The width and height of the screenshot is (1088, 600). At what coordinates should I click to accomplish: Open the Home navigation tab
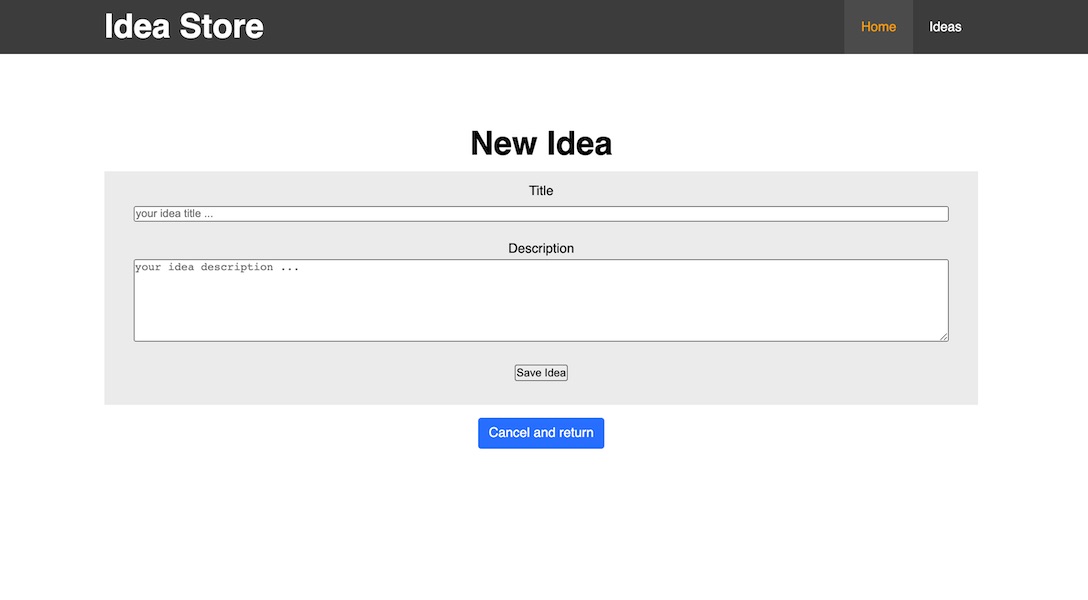pyautogui.click(x=878, y=27)
